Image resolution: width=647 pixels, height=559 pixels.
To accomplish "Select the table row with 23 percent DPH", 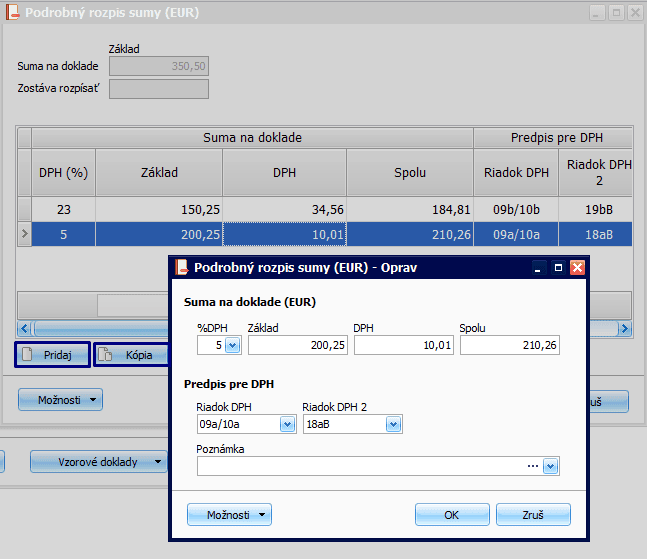I will [x=300, y=210].
